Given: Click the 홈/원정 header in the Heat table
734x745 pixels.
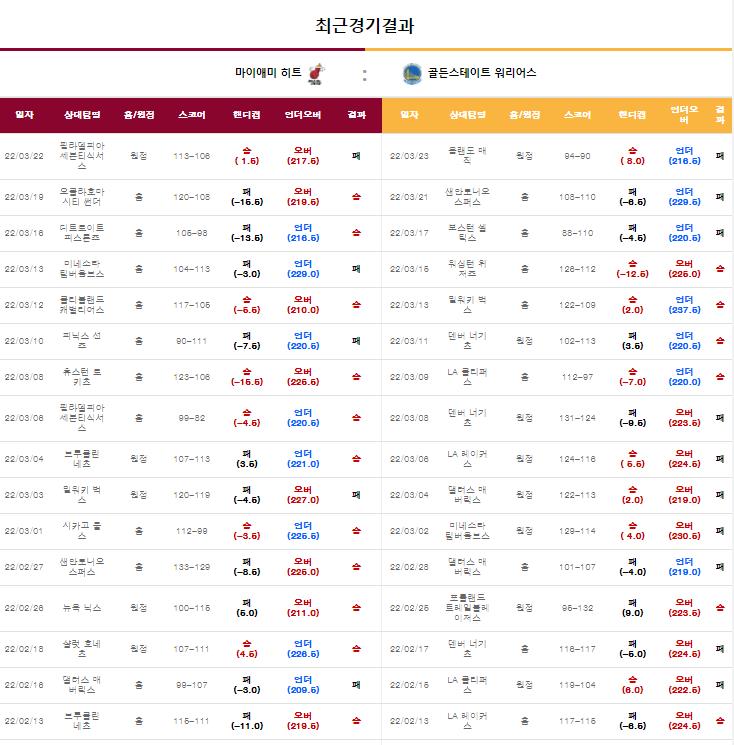Looking at the screenshot, I should [x=139, y=115].
